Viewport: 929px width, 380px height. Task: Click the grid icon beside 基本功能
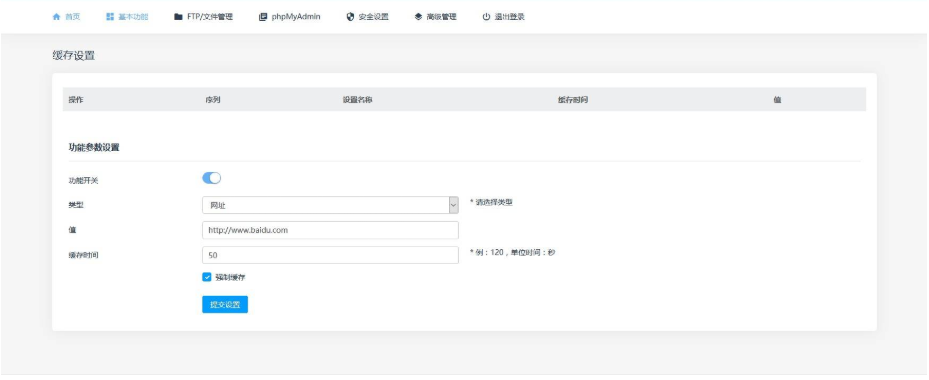coord(110,17)
